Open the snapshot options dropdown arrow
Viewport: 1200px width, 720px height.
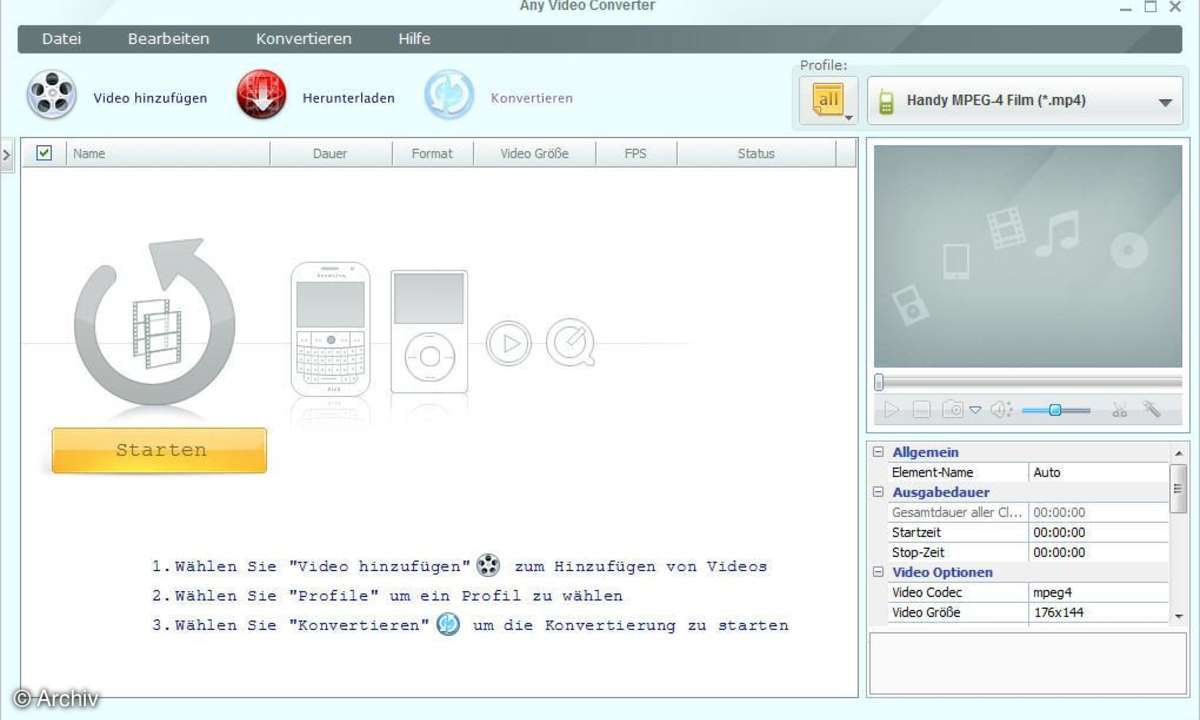tap(975, 410)
